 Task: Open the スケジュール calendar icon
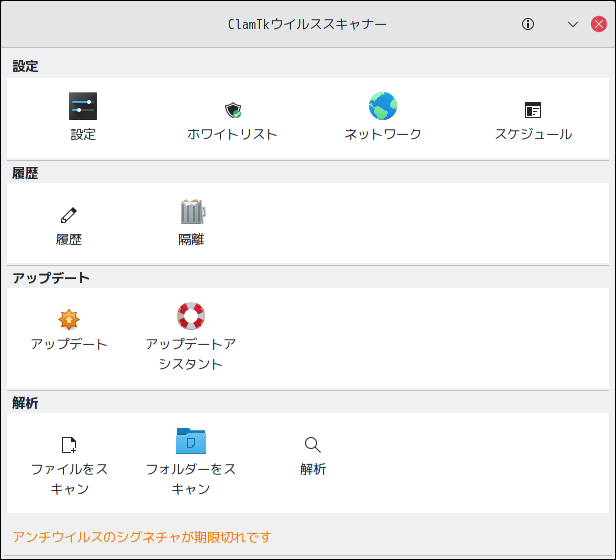click(x=533, y=110)
